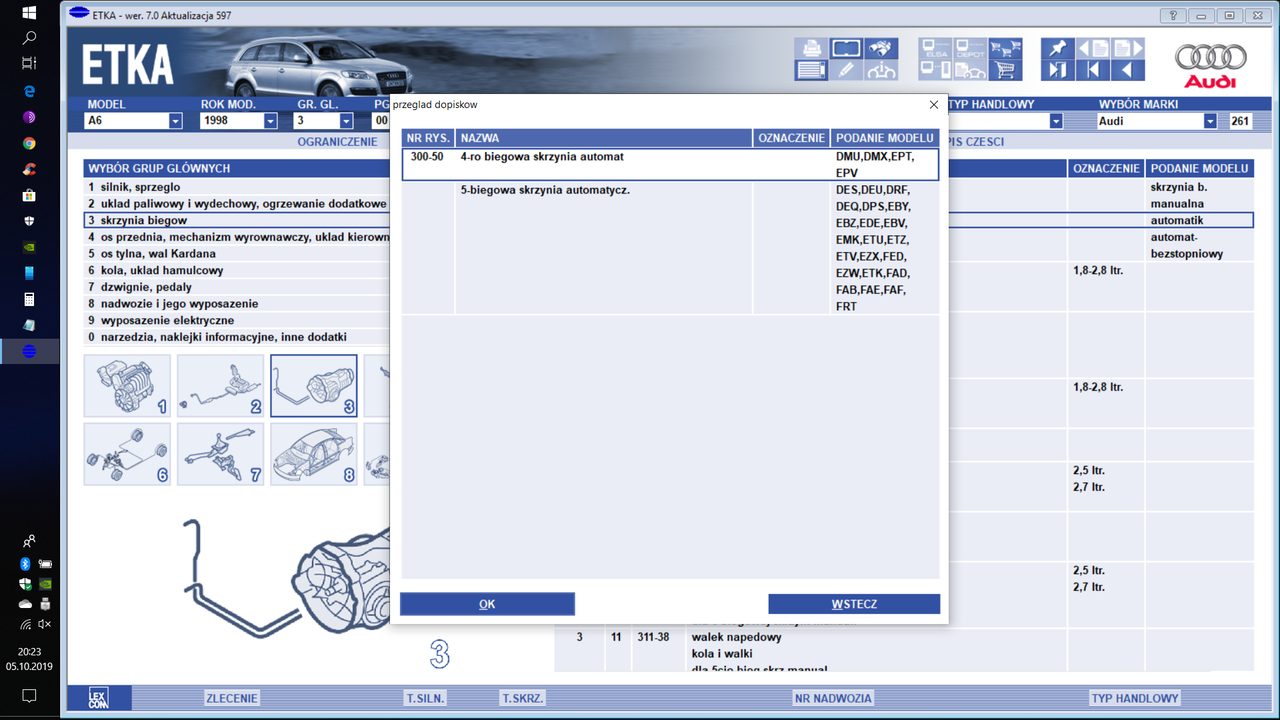This screenshot has height=720, width=1280.
Task: Click the LEX COM logo in bottom bar
Action: (x=97, y=698)
